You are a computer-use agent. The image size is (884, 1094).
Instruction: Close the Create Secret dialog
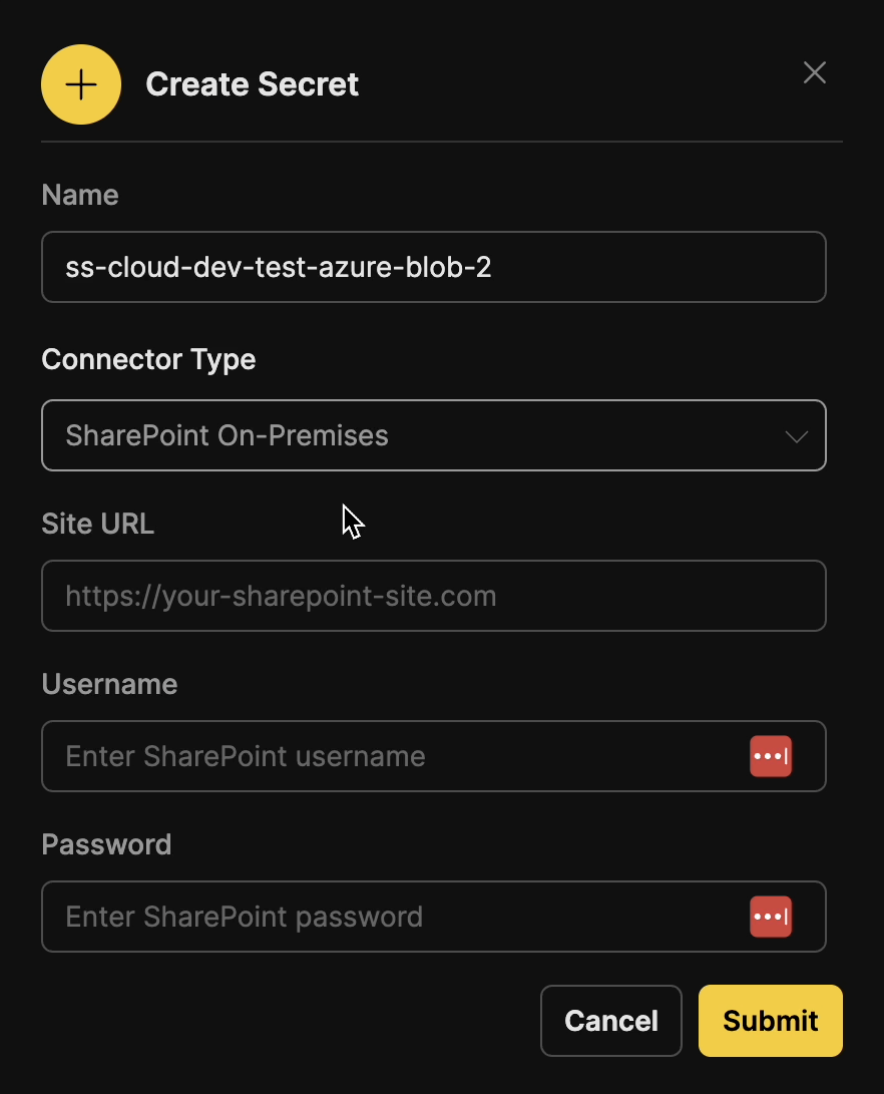pos(815,73)
